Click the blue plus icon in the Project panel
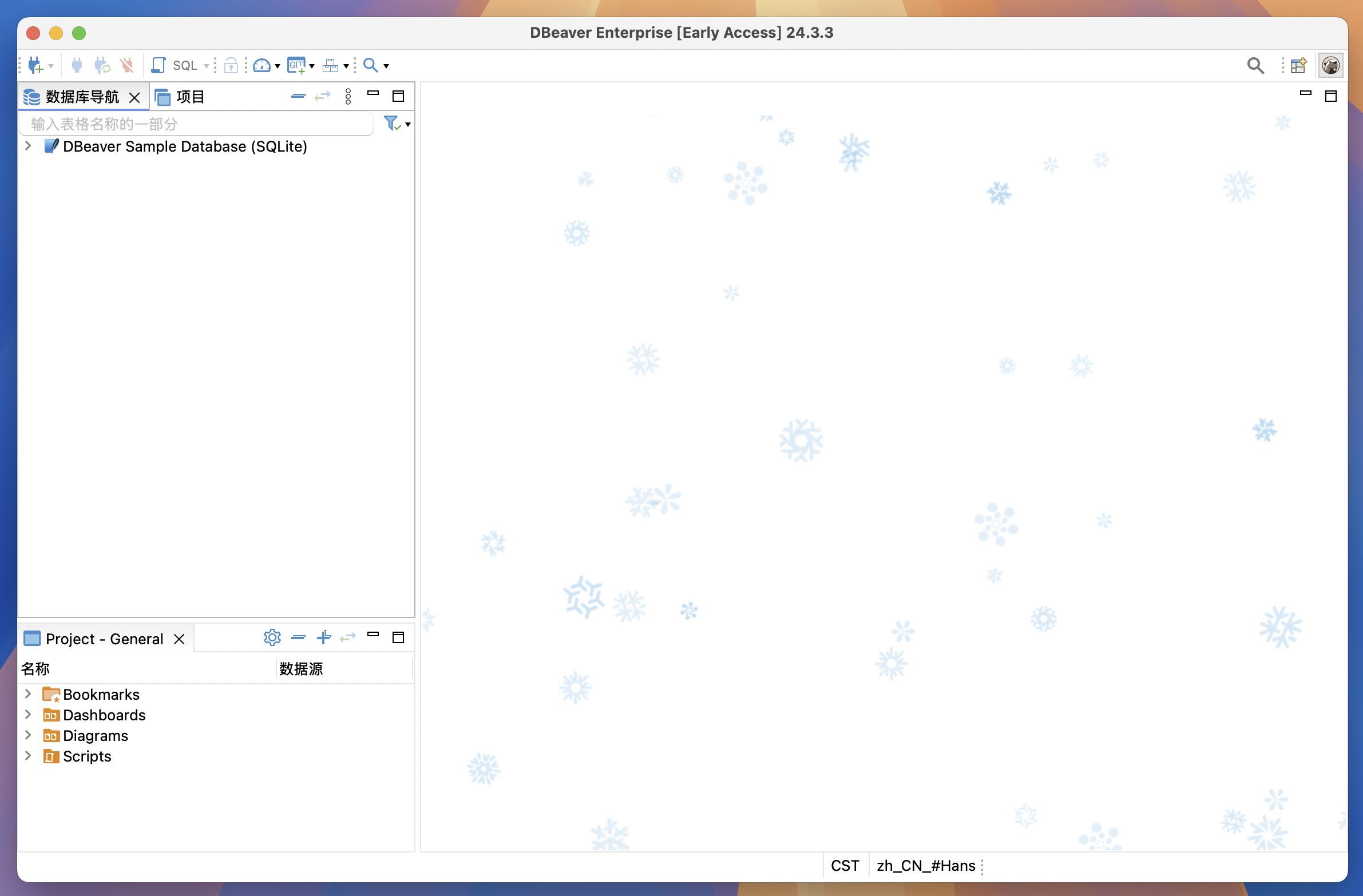 323,637
